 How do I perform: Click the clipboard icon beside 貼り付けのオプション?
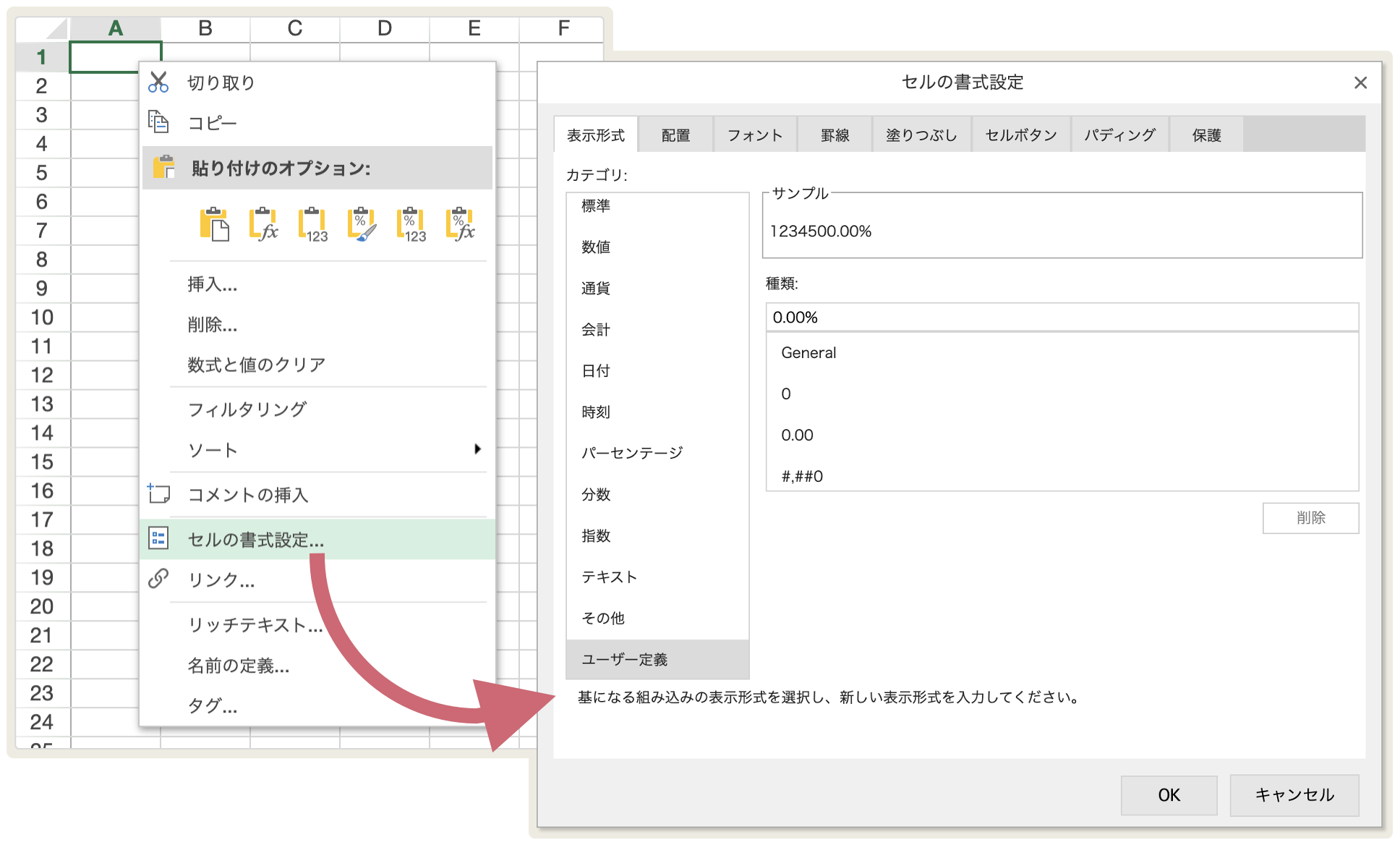pos(163,167)
